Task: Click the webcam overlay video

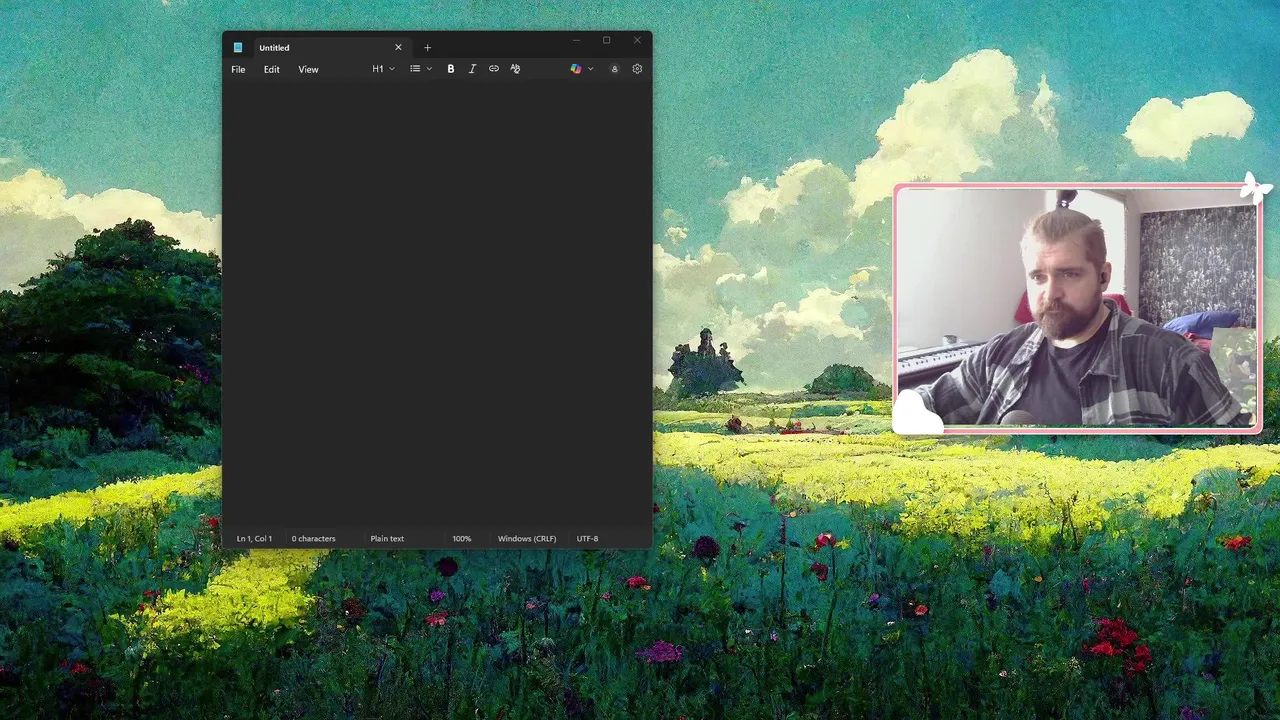Action: point(1077,309)
